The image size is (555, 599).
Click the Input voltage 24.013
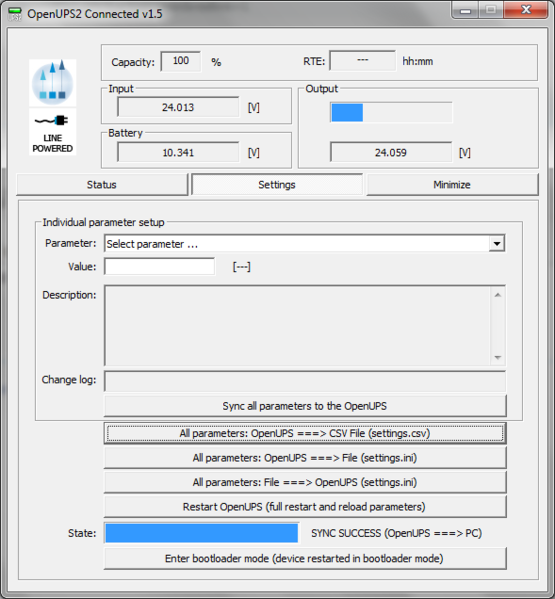[x=178, y=107]
